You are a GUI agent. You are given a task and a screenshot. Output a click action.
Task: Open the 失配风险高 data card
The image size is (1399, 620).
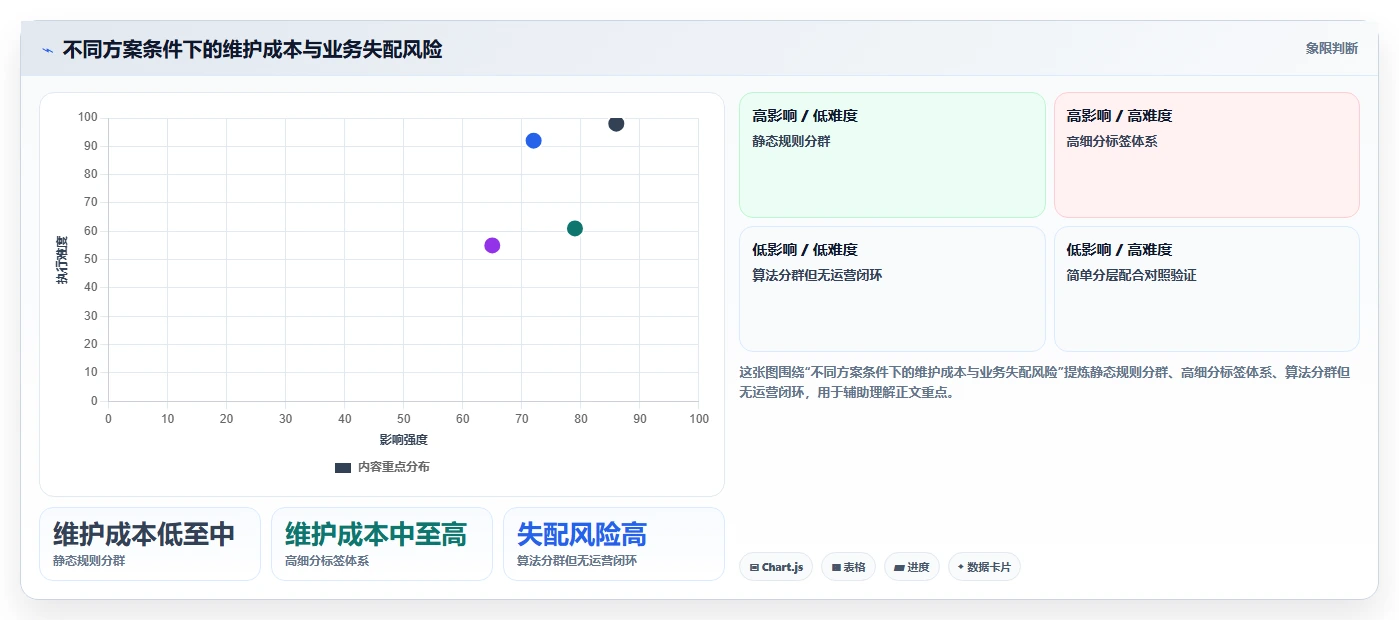[613, 544]
